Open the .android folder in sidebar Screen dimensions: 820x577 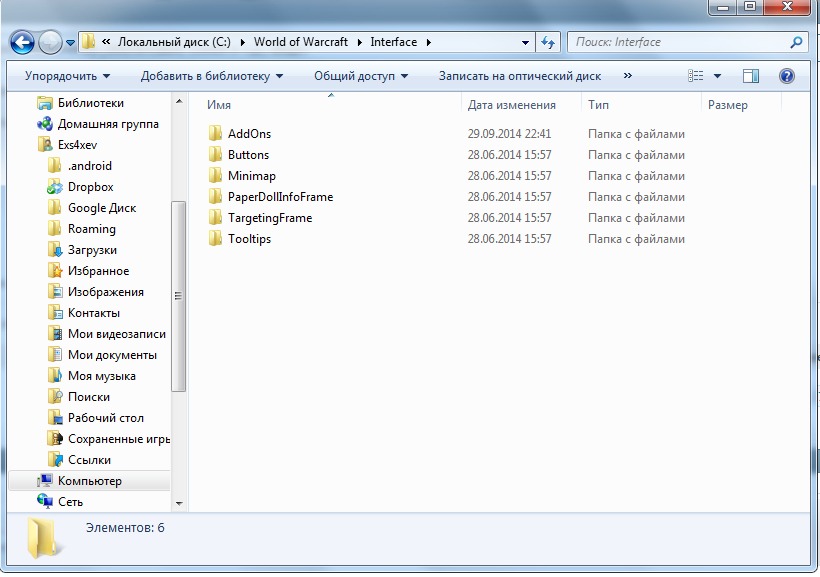coord(89,166)
